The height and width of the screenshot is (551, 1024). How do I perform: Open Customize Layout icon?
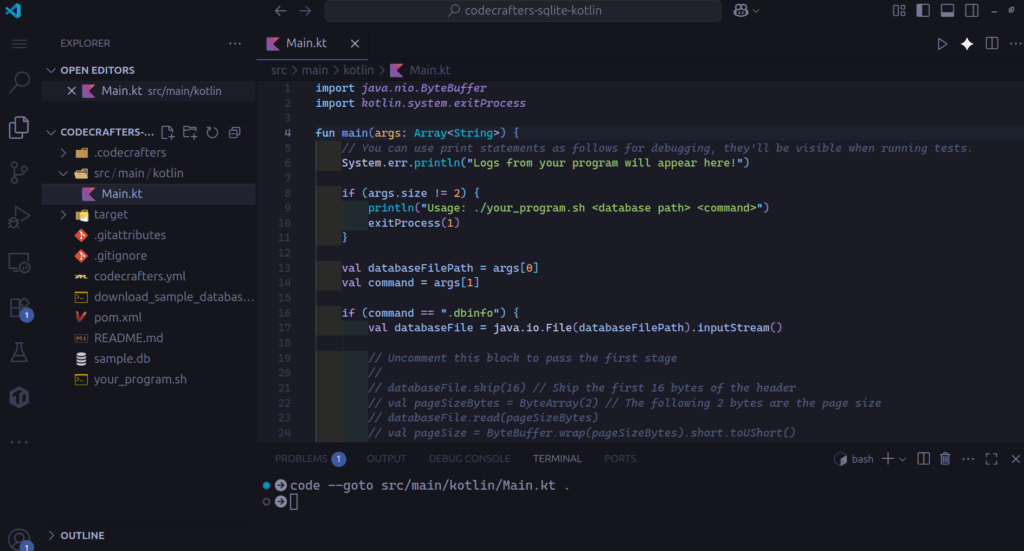pos(899,10)
